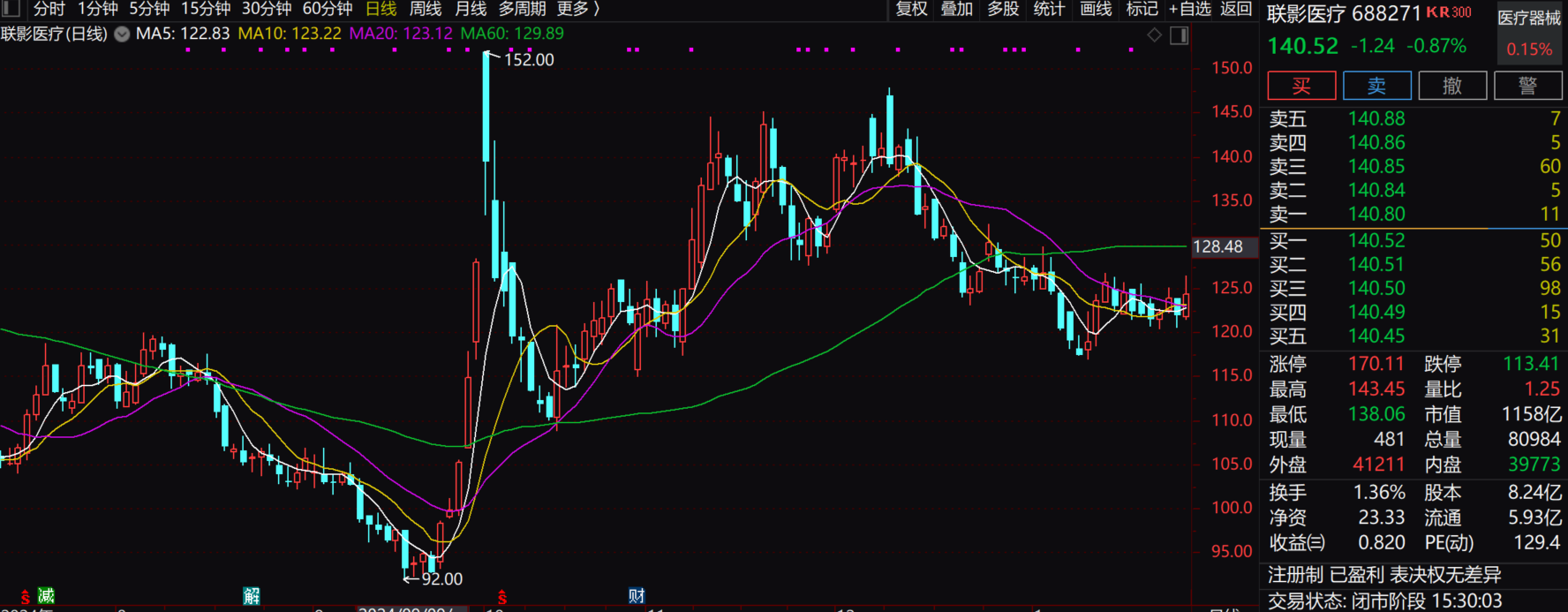The width and height of the screenshot is (1568, 612).
Task: Select the 日线 daily chart tab
Action: 381,9
